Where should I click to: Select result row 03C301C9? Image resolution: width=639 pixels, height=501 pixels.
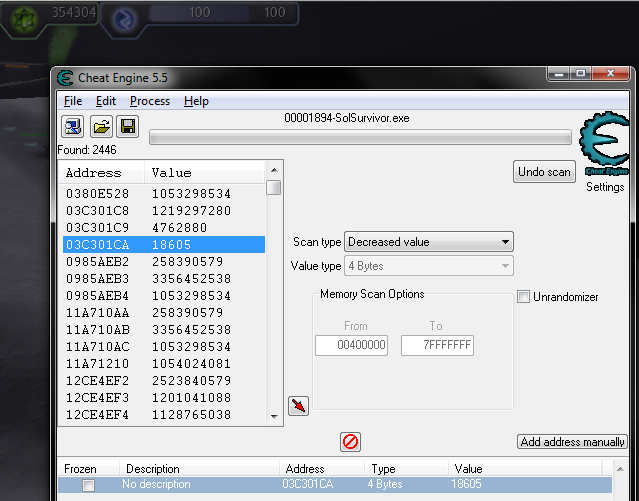[163, 227]
